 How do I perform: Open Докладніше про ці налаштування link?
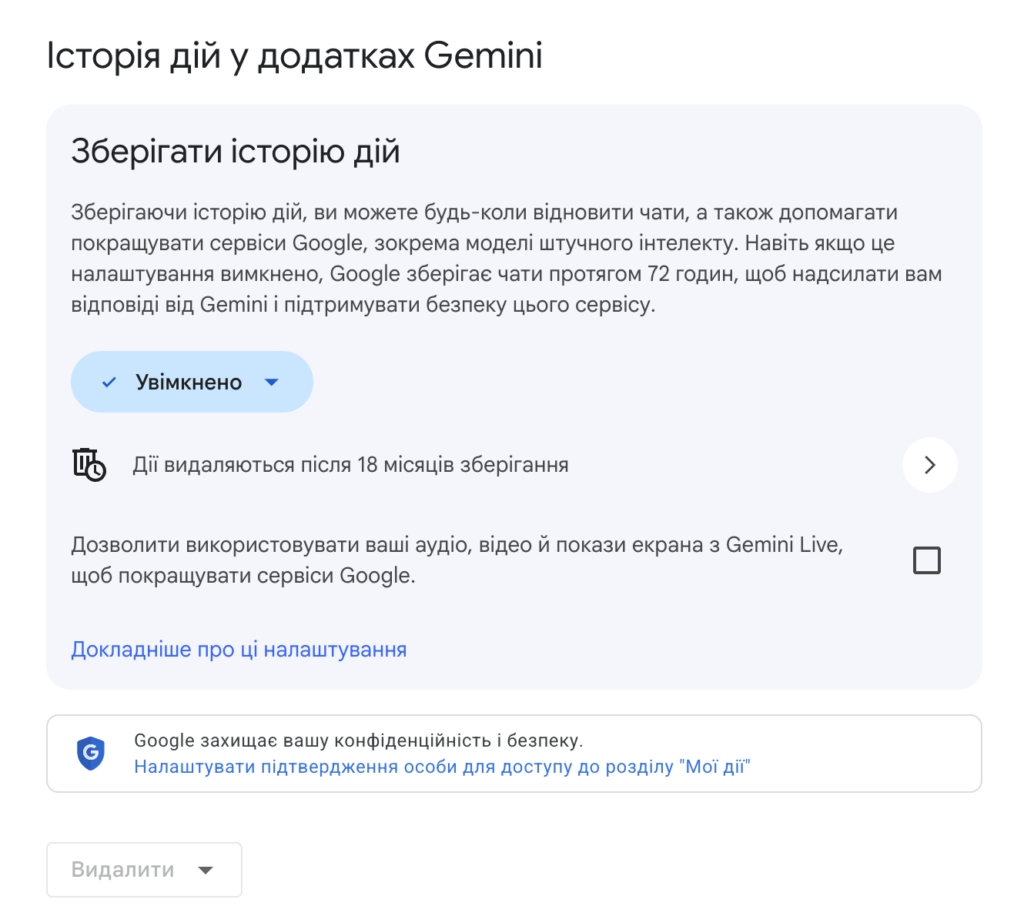pyautogui.click(x=238, y=649)
